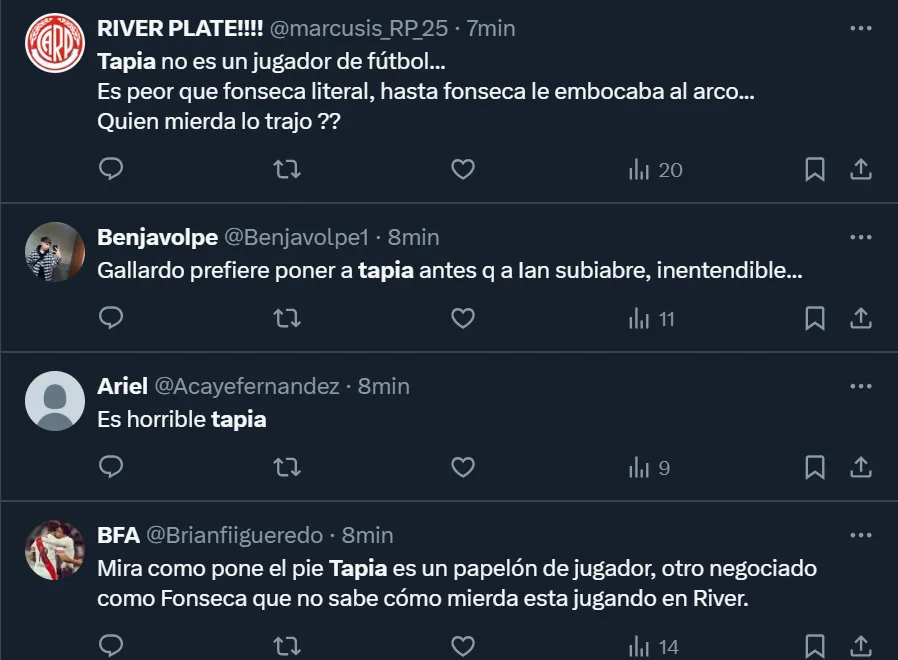Reply to Ariel's tweet
Image resolution: width=898 pixels, height=660 pixels.
coord(111,467)
